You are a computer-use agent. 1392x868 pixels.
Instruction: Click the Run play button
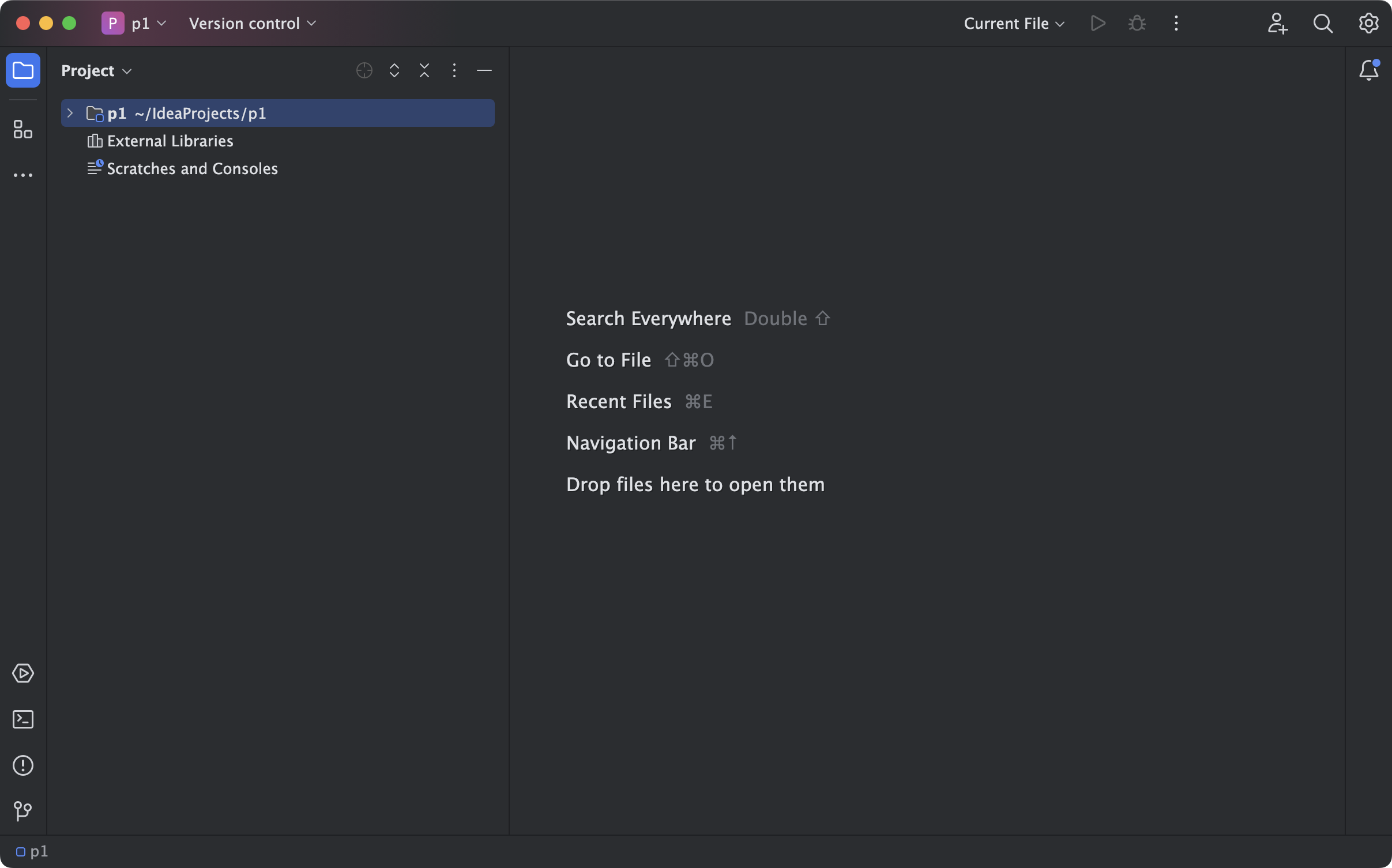point(1097,24)
